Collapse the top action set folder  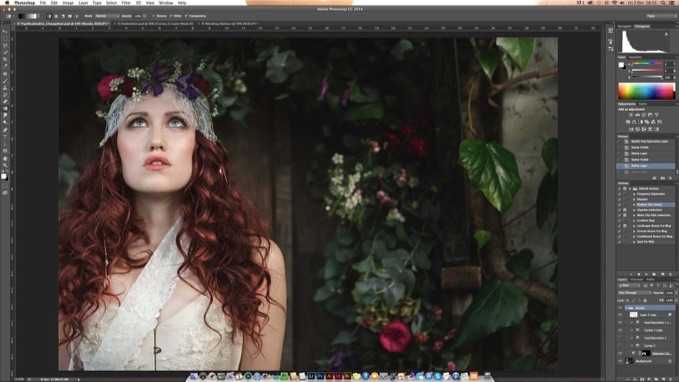click(x=630, y=189)
